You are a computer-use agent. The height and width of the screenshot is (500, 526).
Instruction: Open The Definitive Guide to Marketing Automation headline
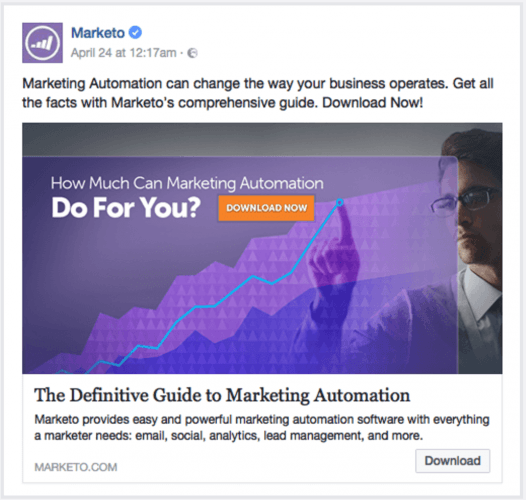(222, 395)
